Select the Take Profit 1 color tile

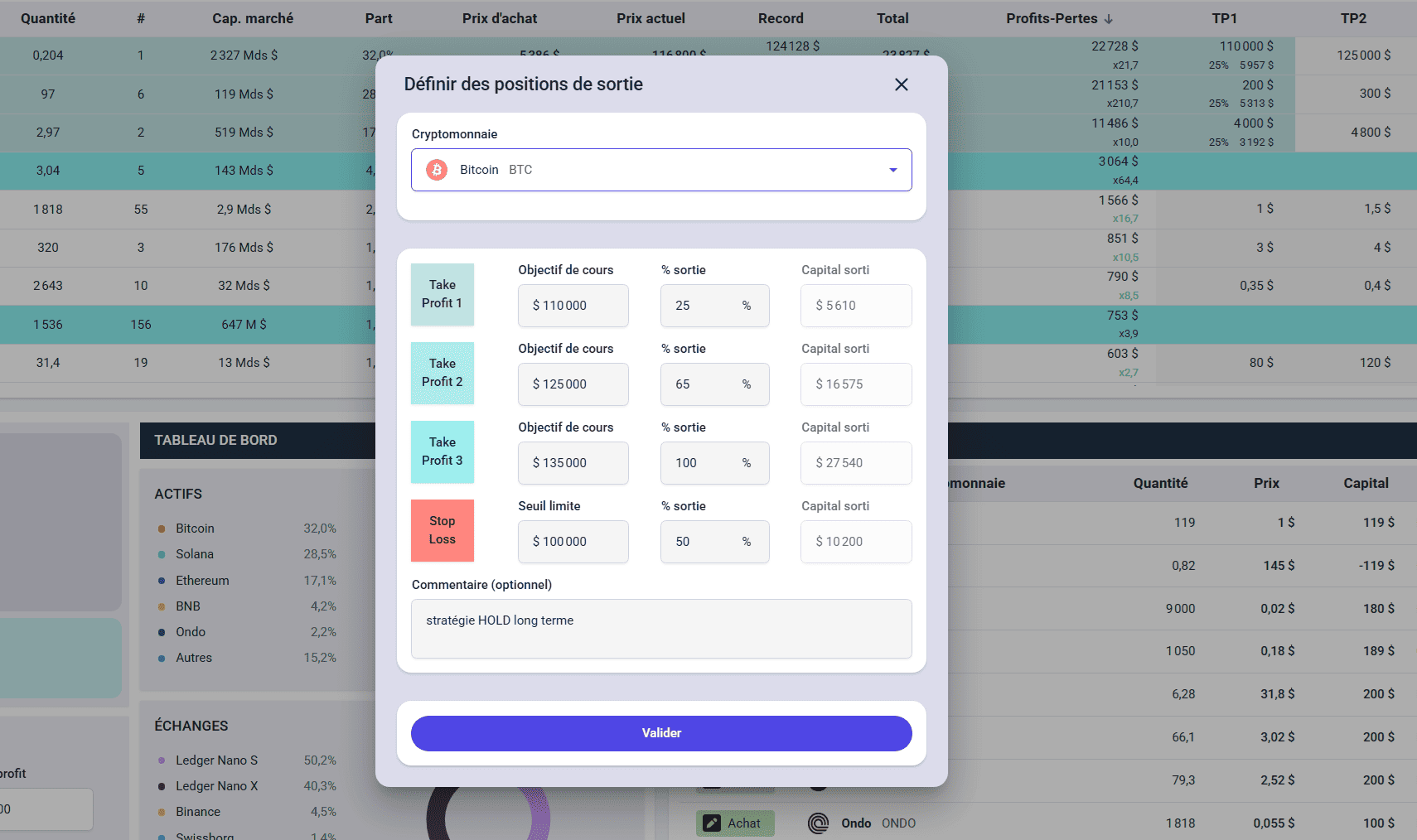tap(443, 295)
